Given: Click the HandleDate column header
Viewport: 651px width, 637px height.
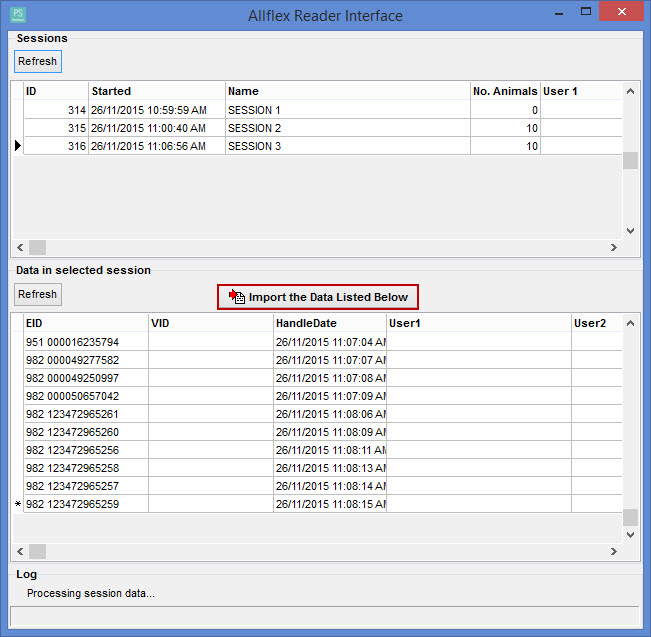Looking at the screenshot, I should [330, 323].
